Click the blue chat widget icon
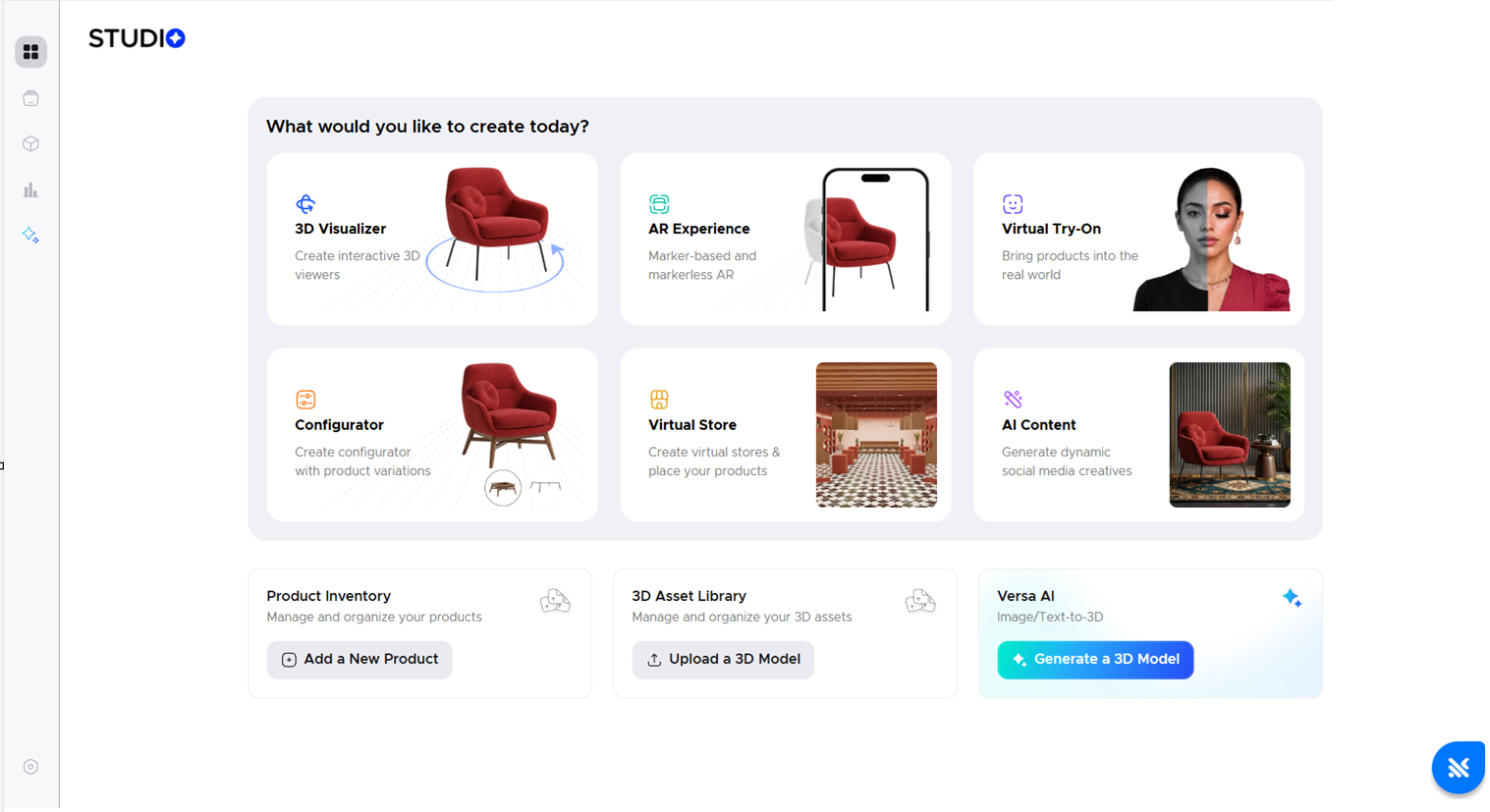This screenshot has height=812, width=1490. (1459, 767)
